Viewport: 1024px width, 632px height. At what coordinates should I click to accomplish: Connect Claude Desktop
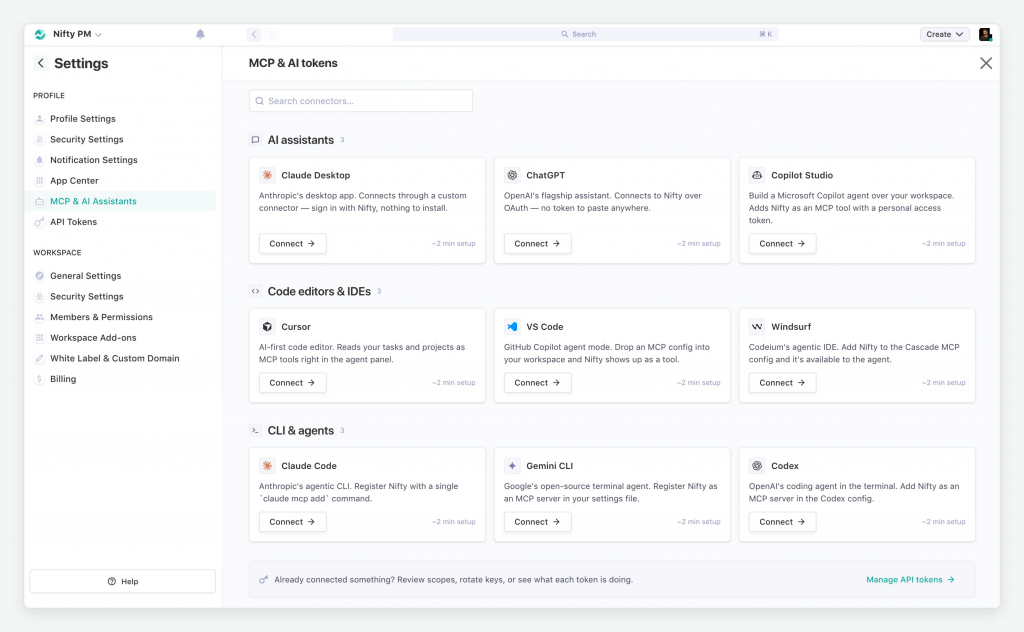[293, 244]
